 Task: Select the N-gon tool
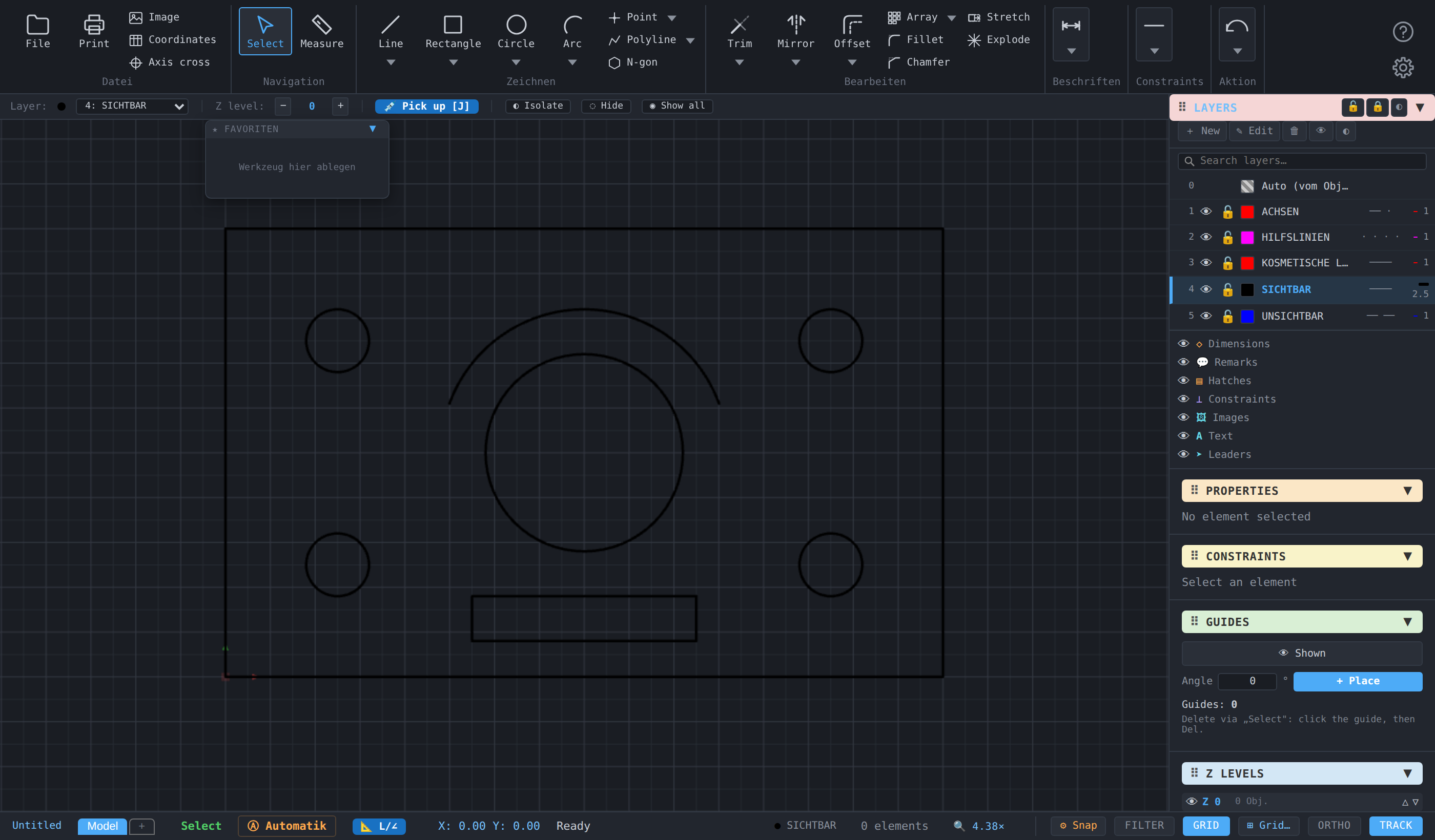tap(633, 62)
